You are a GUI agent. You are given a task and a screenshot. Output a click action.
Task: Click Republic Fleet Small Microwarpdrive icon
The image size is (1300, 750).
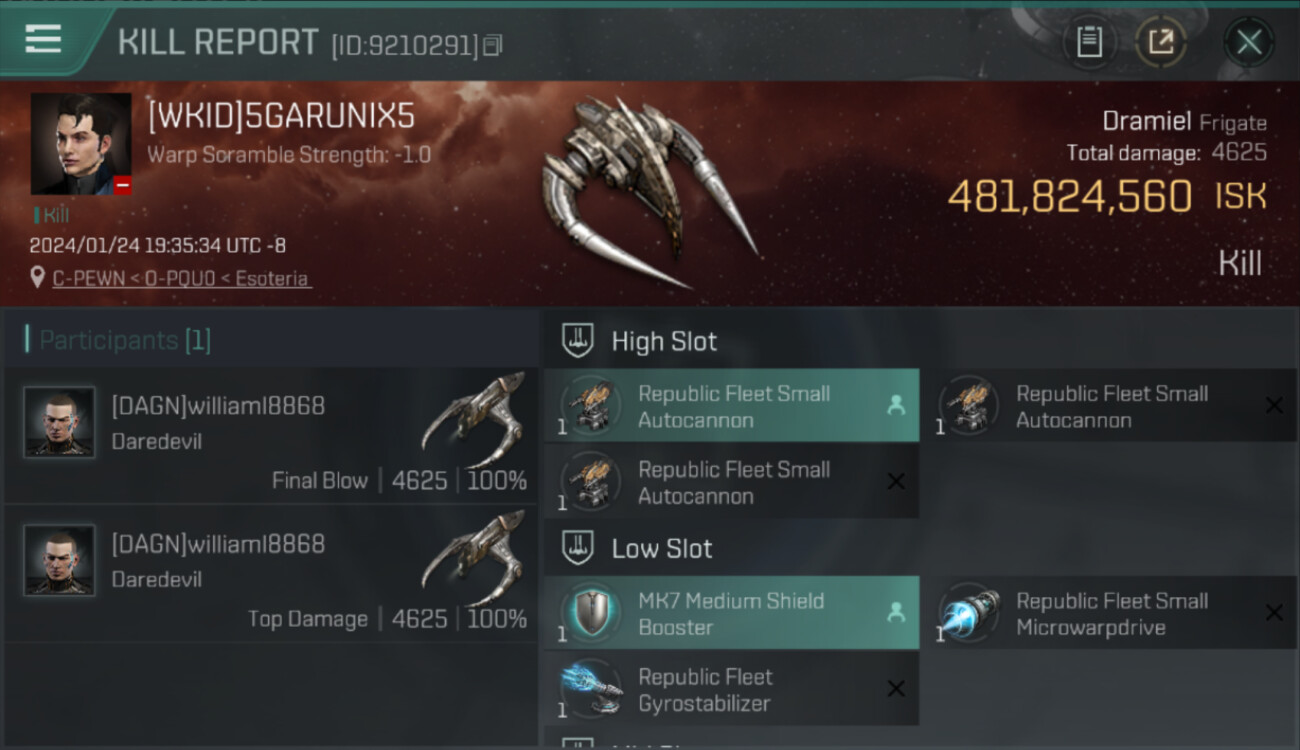[x=970, y=612]
